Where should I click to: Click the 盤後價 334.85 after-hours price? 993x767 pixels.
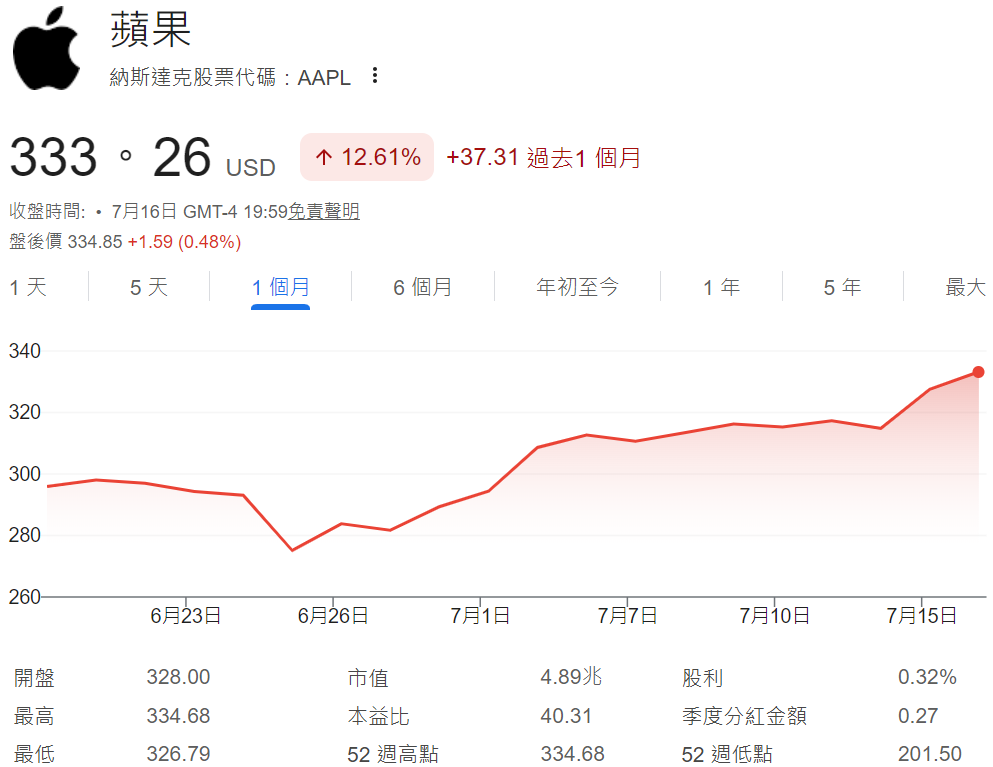pyautogui.click(x=65, y=241)
